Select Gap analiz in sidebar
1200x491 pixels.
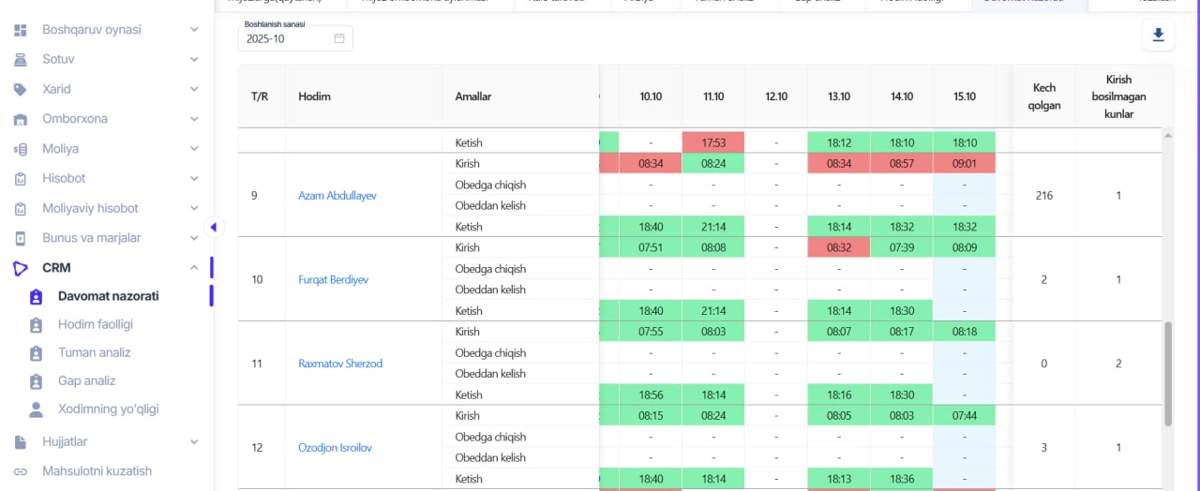tap(86, 380)
